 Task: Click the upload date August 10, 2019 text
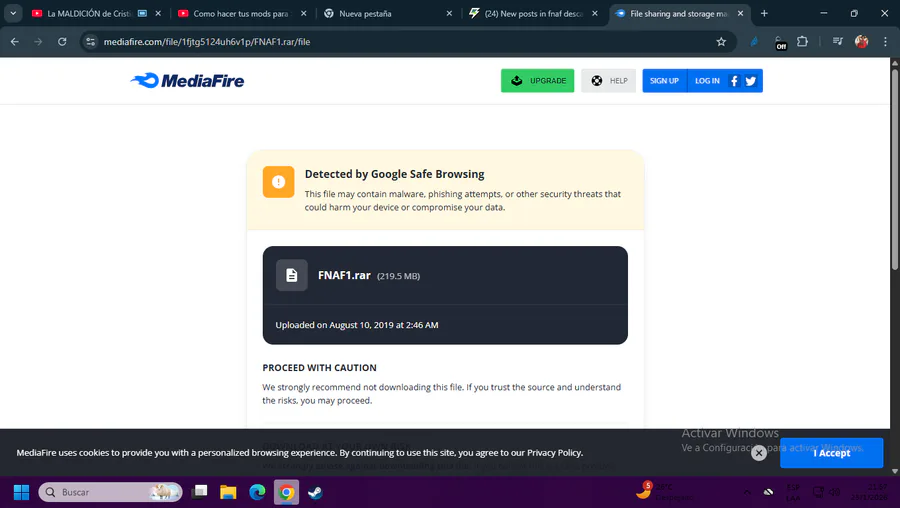(356, 325)
